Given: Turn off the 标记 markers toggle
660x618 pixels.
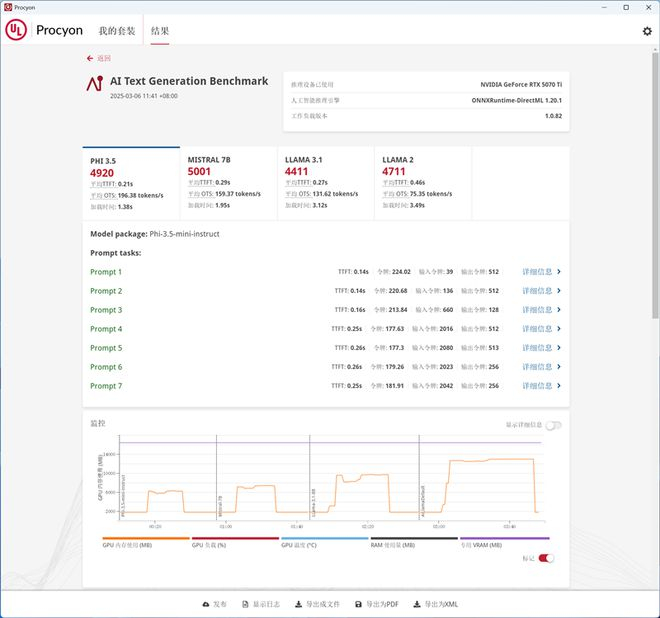Looking at the screenshot, I should click(546, 558).
